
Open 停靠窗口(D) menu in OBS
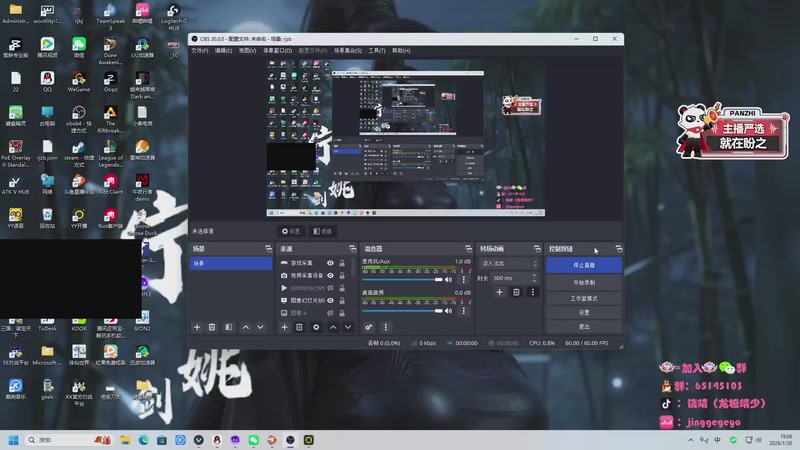coord(278,51)
